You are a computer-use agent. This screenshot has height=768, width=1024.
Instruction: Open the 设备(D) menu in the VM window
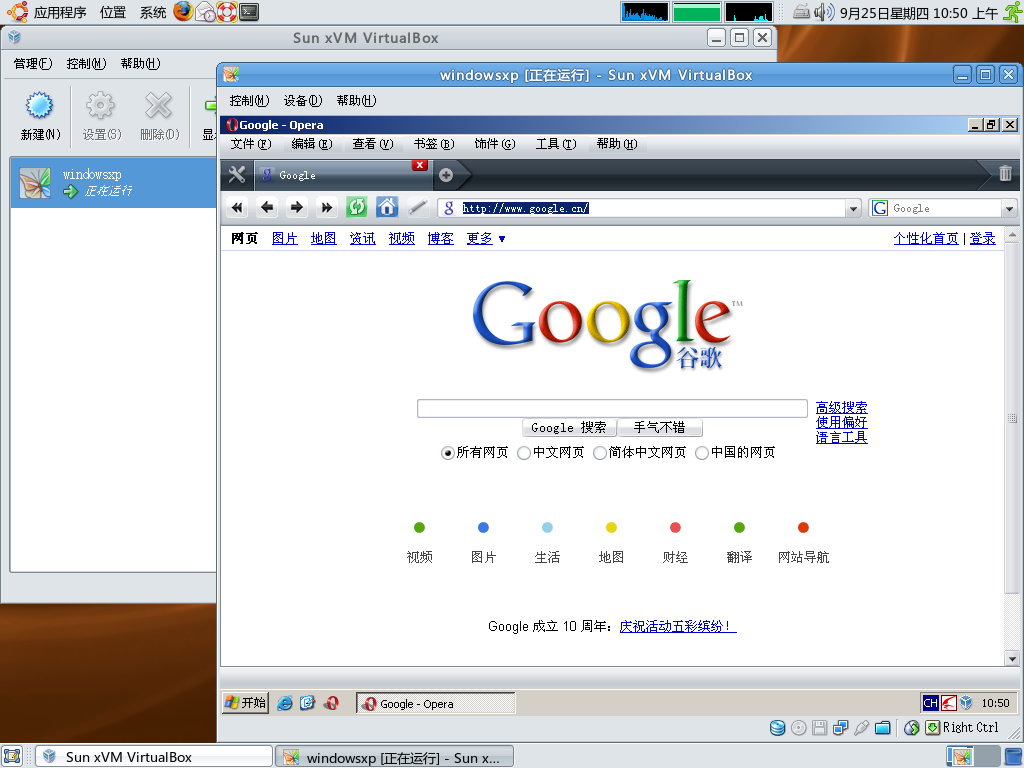click(302, 101)
